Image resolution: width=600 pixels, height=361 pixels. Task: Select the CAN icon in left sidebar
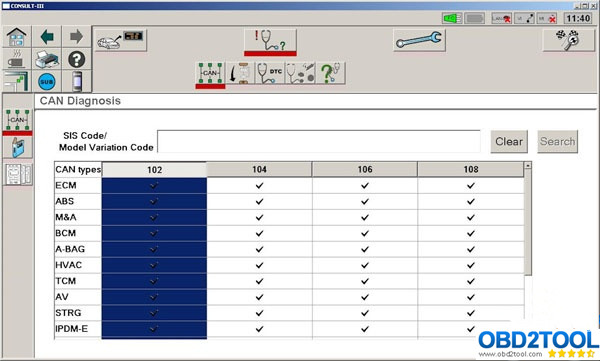(x=18, y=120)
